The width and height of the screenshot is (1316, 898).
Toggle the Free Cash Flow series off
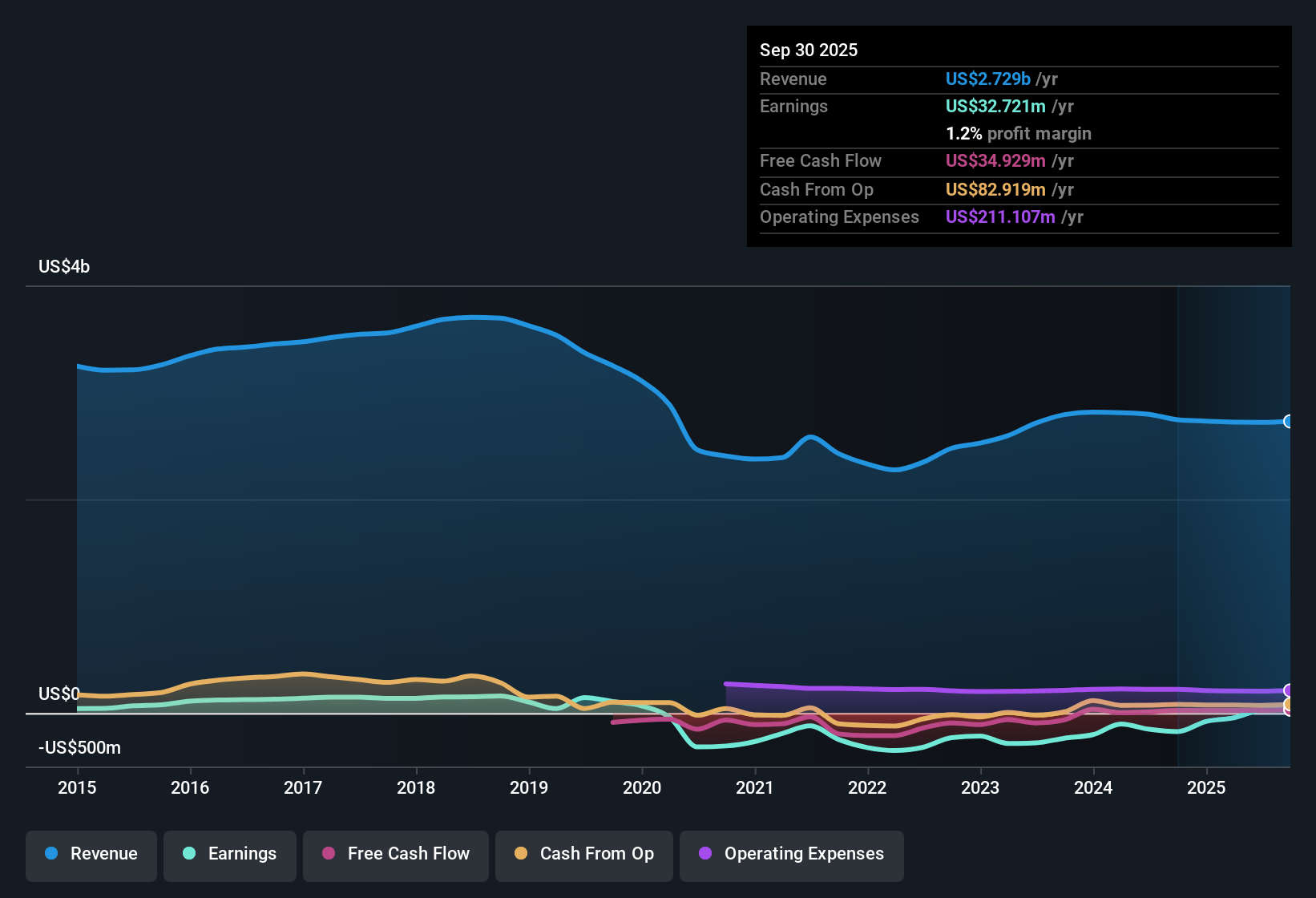(x=395, y=856)
